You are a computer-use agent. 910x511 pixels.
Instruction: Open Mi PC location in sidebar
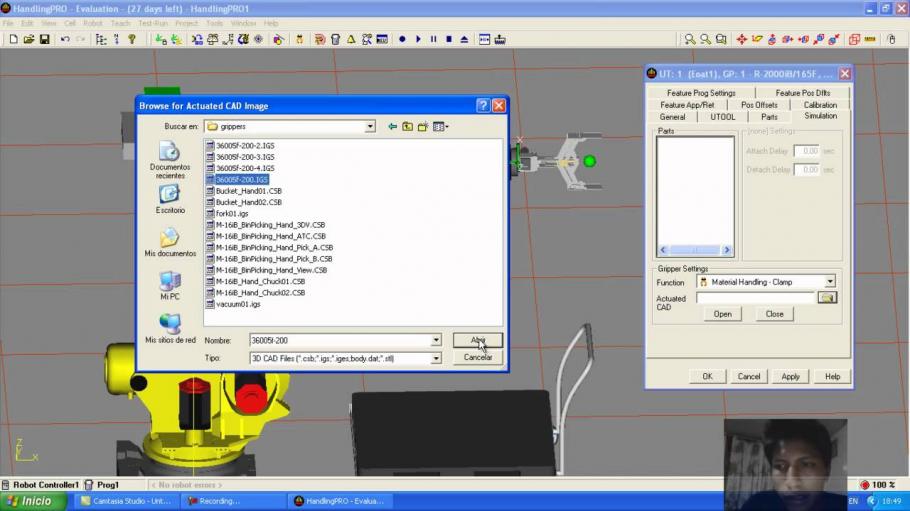(170, 285)
